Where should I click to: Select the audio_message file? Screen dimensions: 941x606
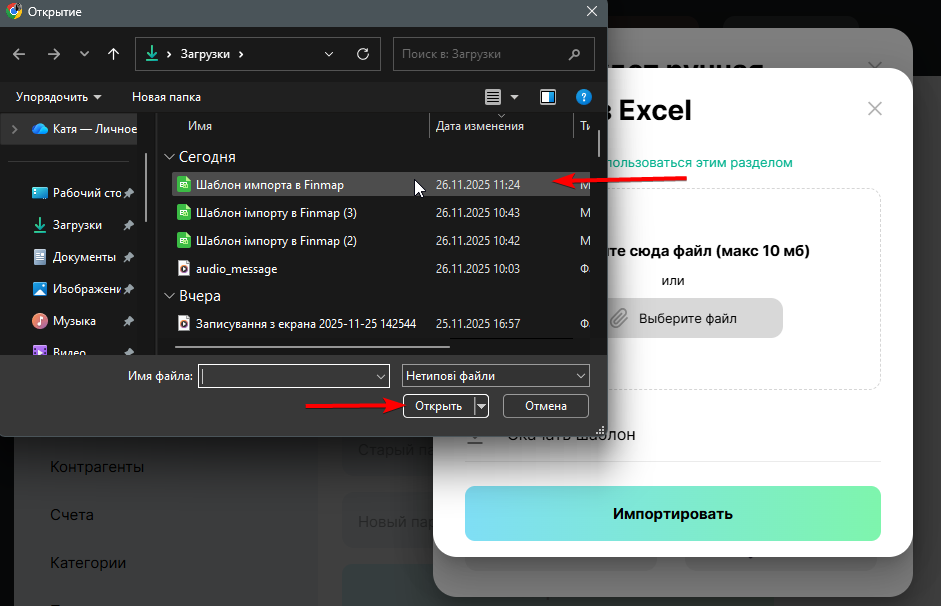coord(236,268)
